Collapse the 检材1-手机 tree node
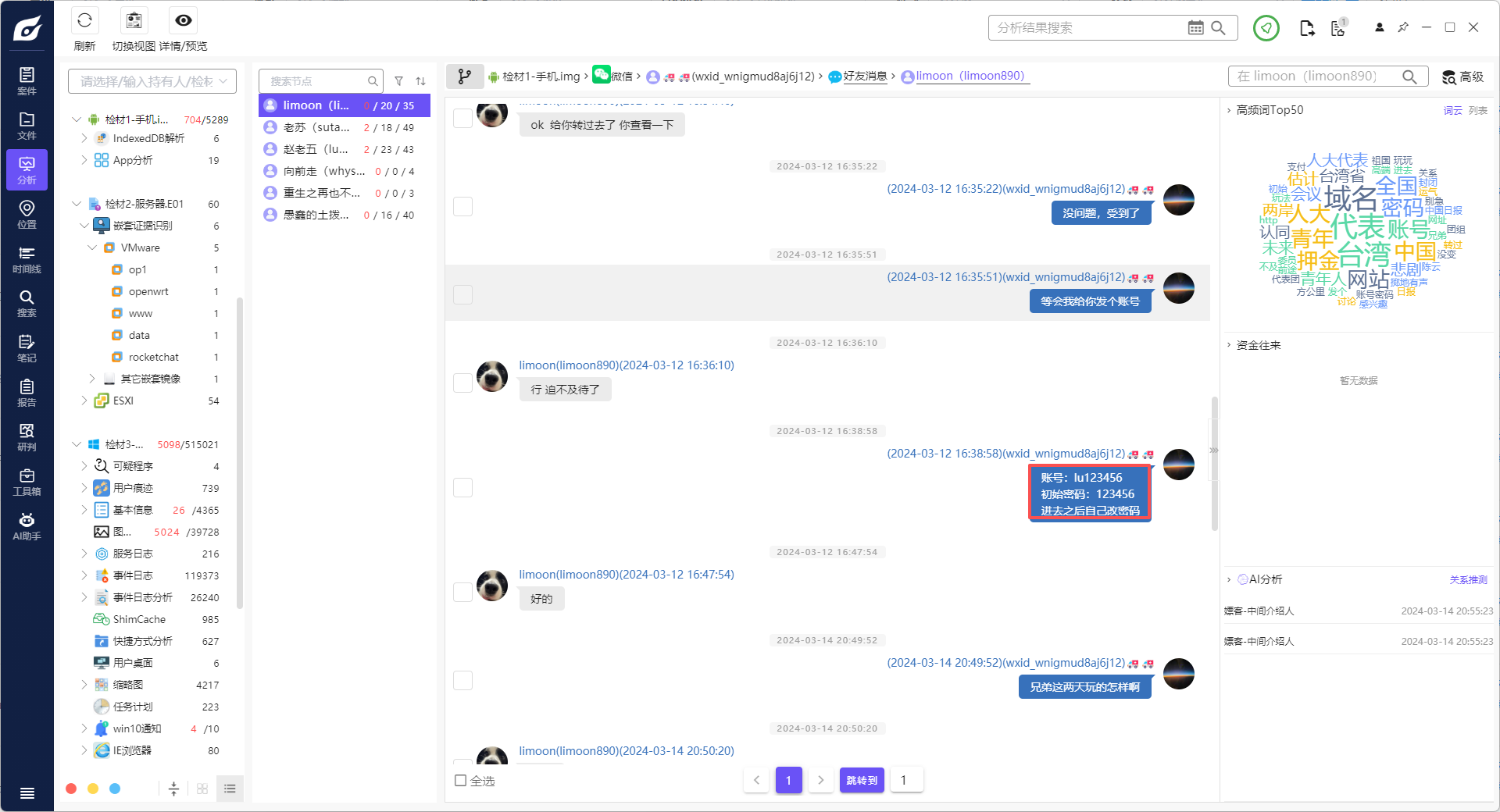This screenshot has height=812, width=1500. 77,119
